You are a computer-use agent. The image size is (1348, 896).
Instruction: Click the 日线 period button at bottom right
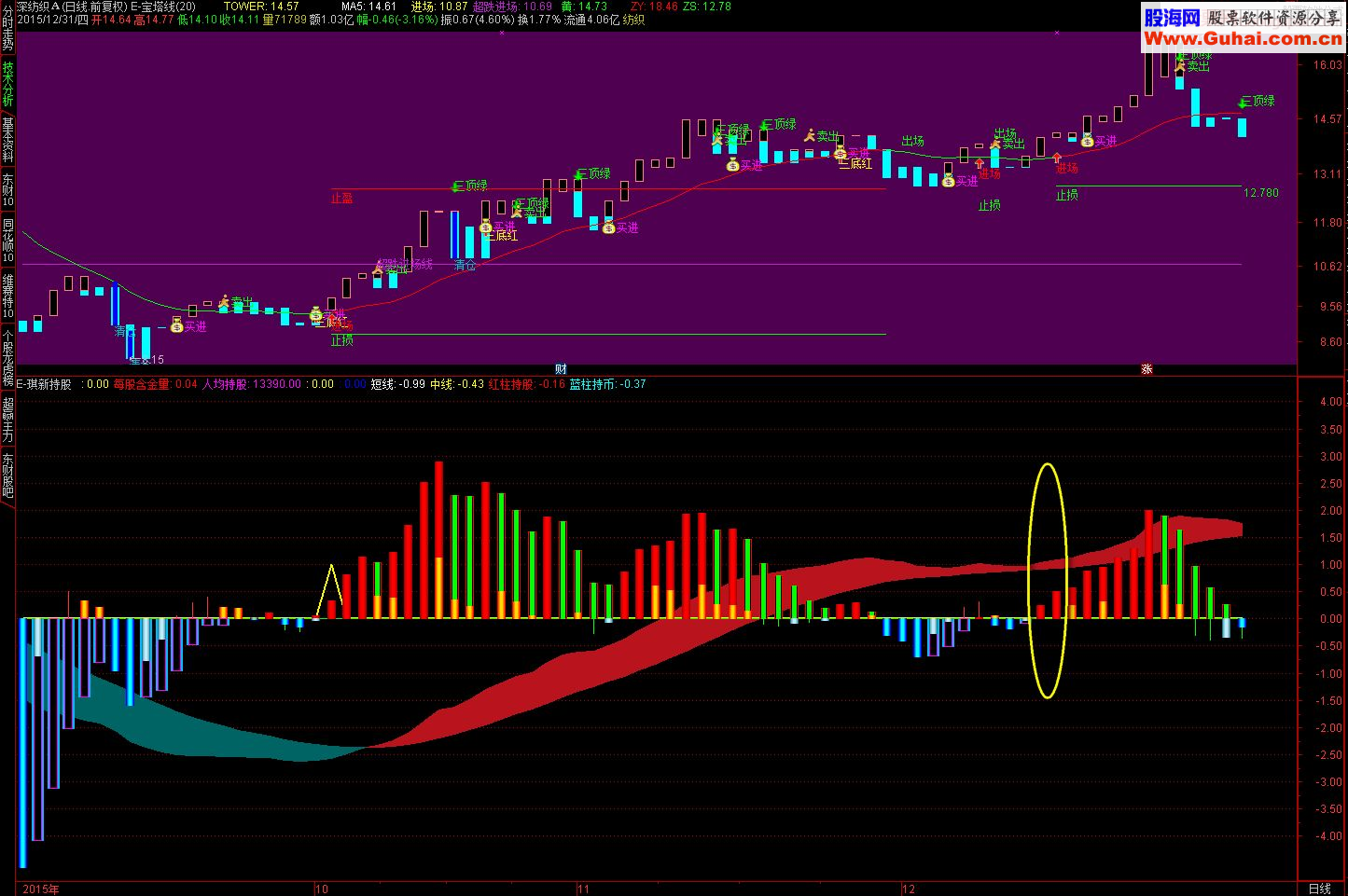point(1320,889)
